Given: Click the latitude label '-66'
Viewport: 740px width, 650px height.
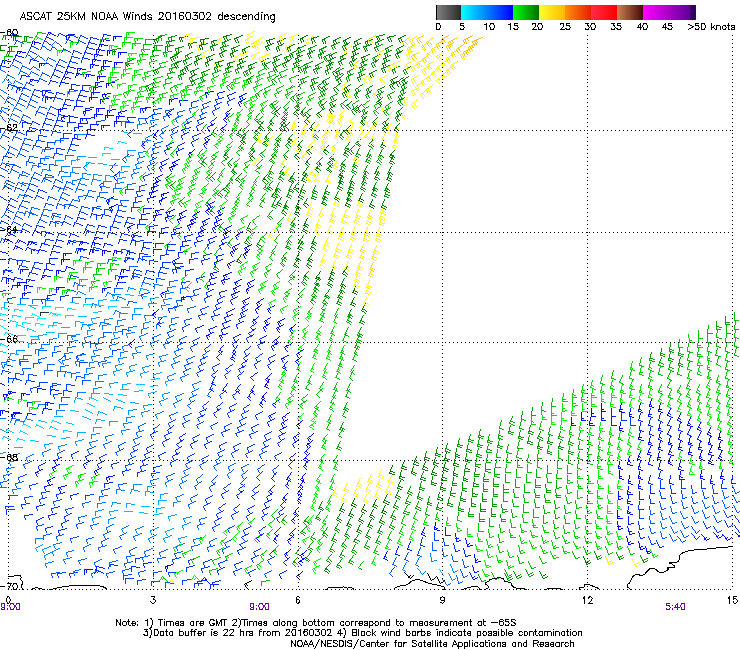Looking at the screenshot, I should (x=9, y=339).
